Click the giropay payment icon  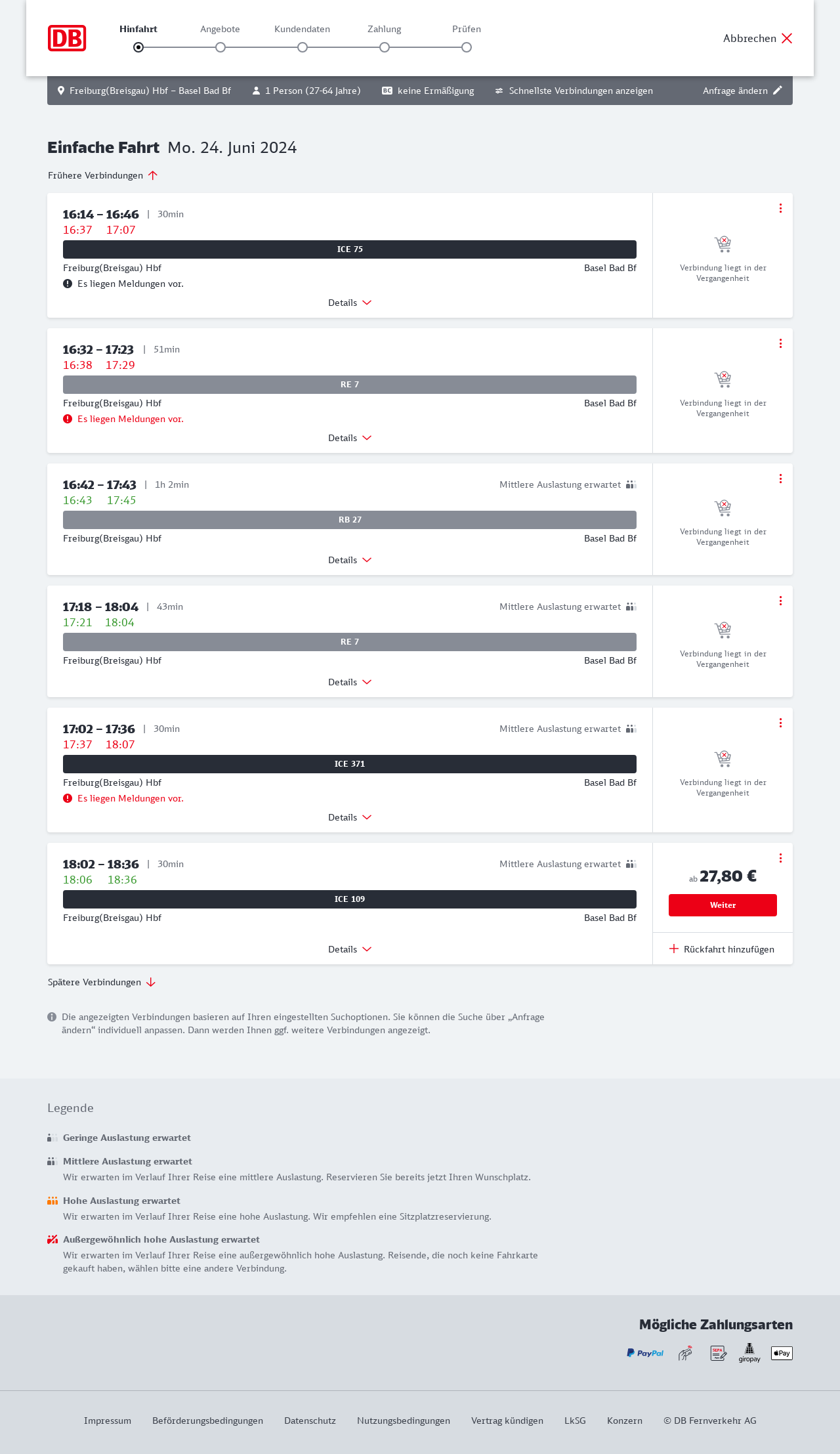(749, 1352)
